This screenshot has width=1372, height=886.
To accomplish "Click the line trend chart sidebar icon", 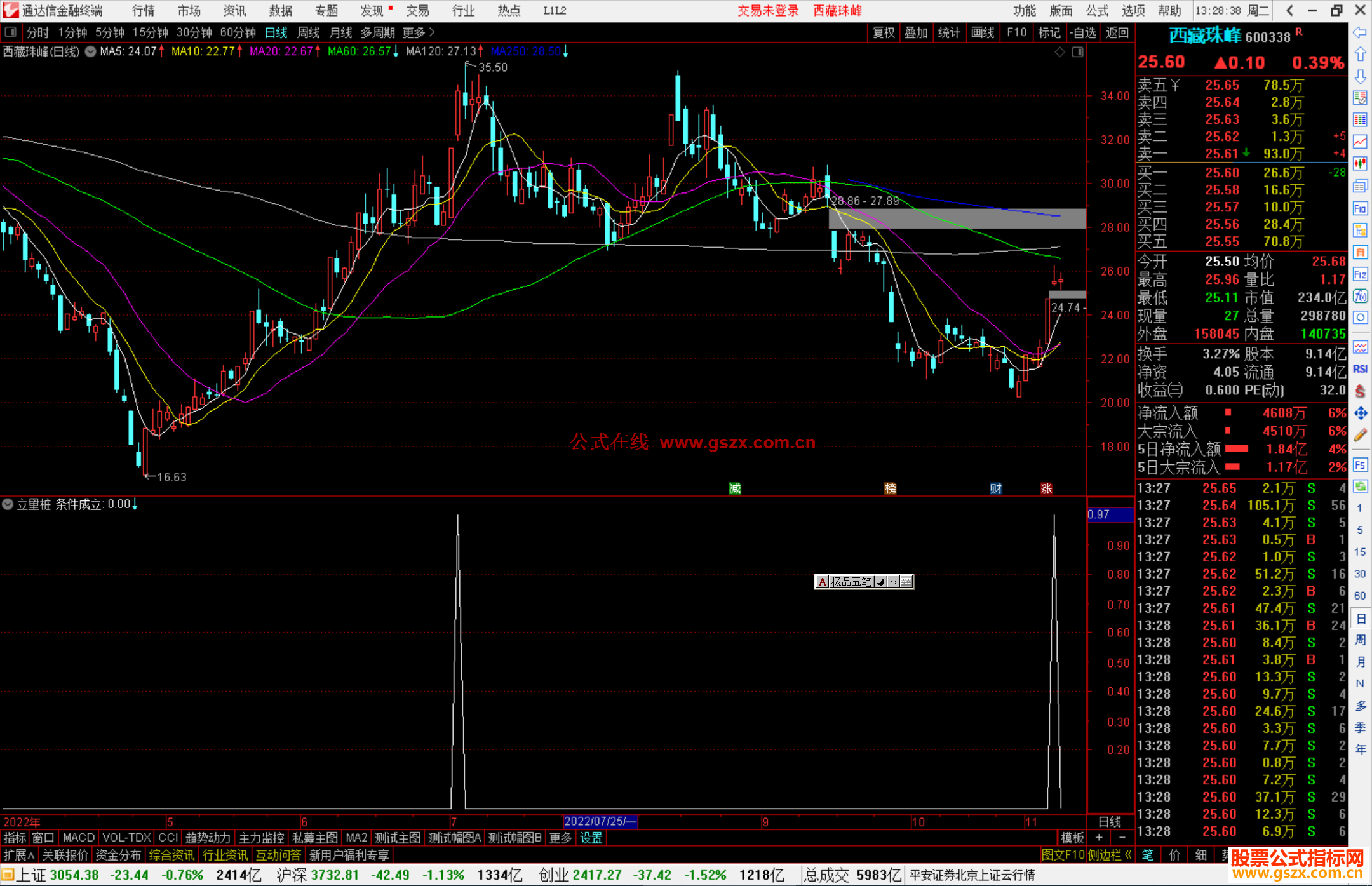I will coord(1360,142).
